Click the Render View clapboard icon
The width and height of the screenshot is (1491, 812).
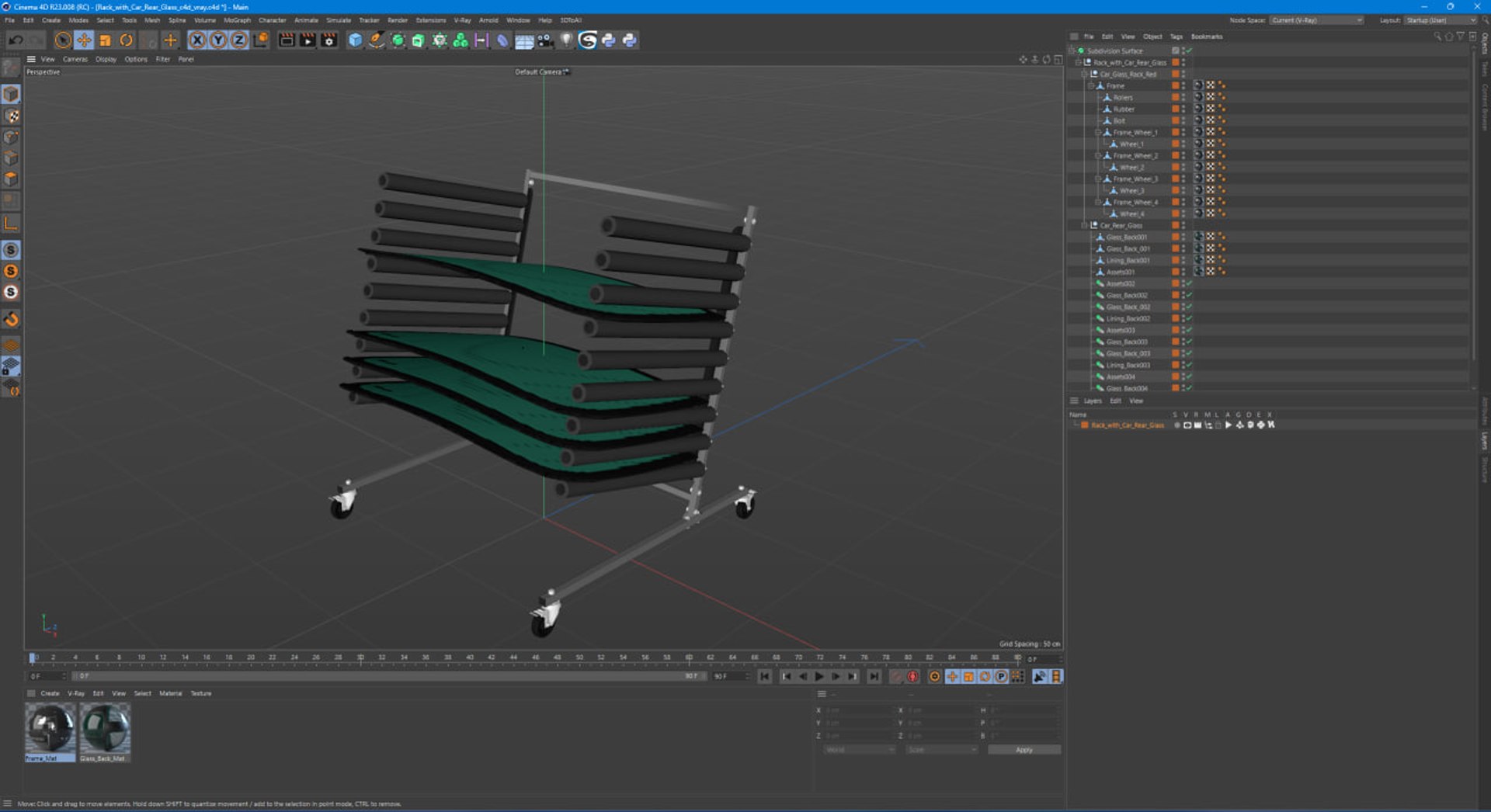[x=287, y=40]
